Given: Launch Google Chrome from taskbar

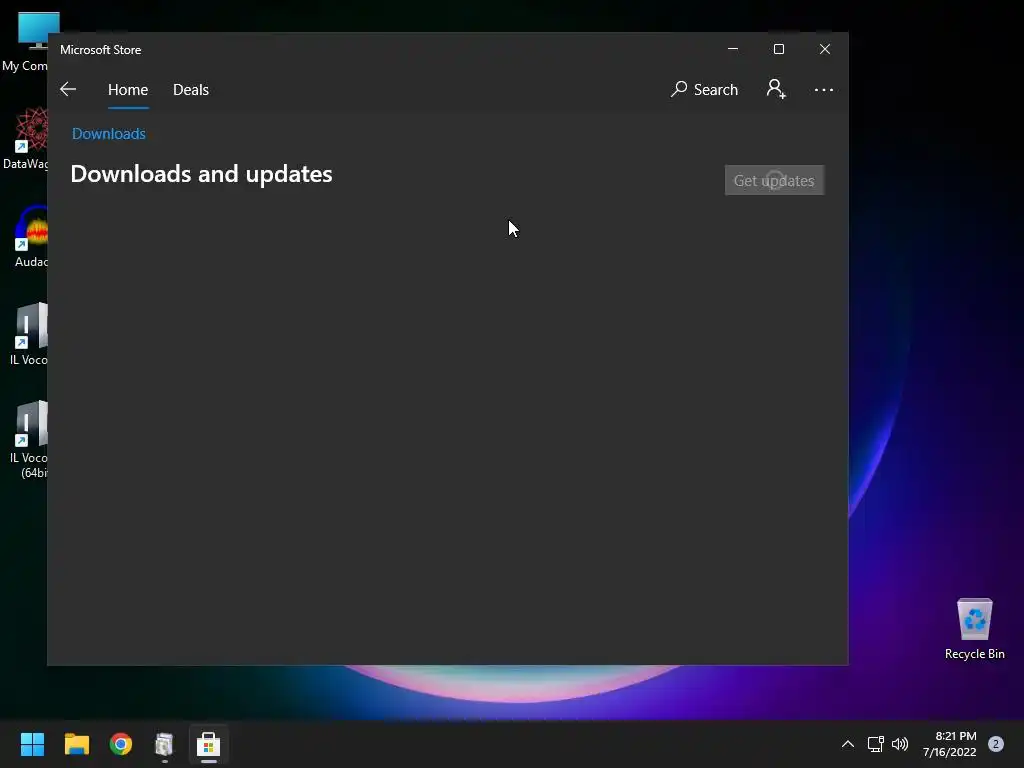Looking at the screenshot, I should [x=121, y=744].
